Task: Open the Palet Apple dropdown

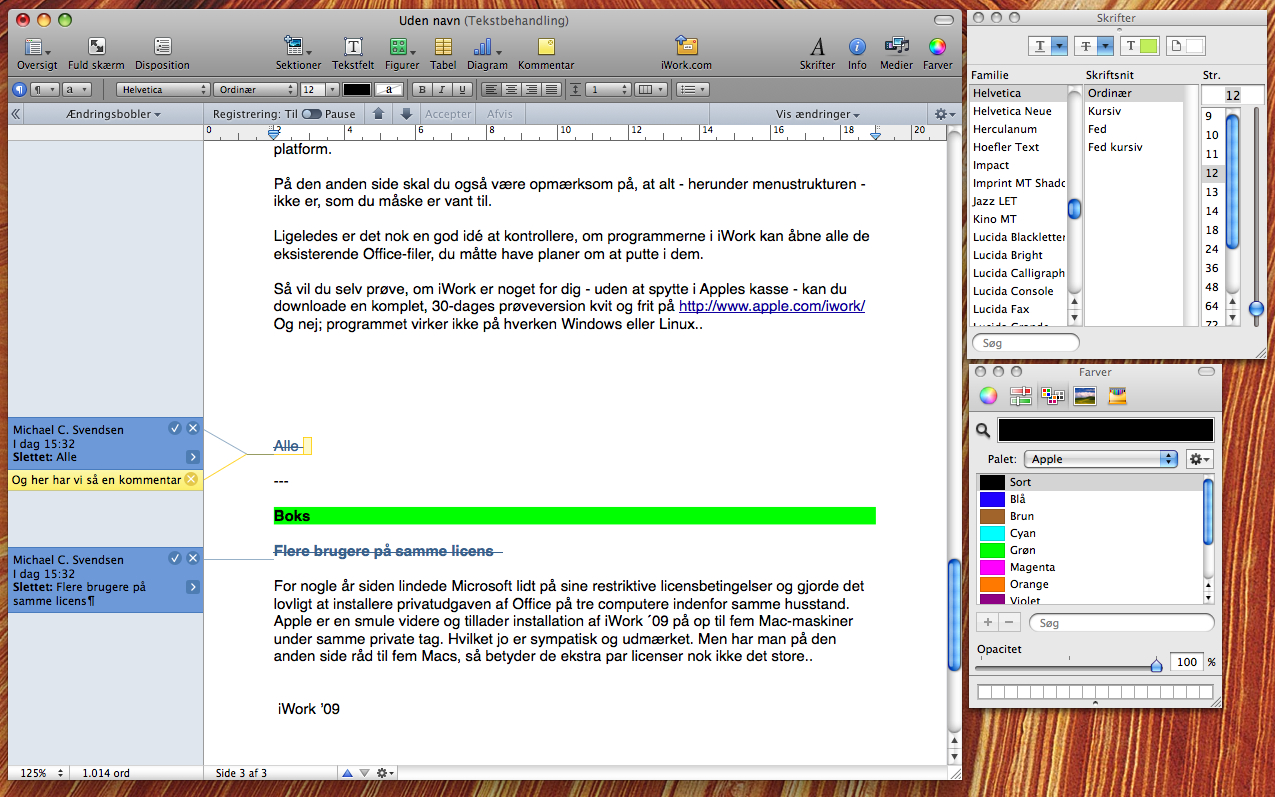Action: [x=1101, y=459]
